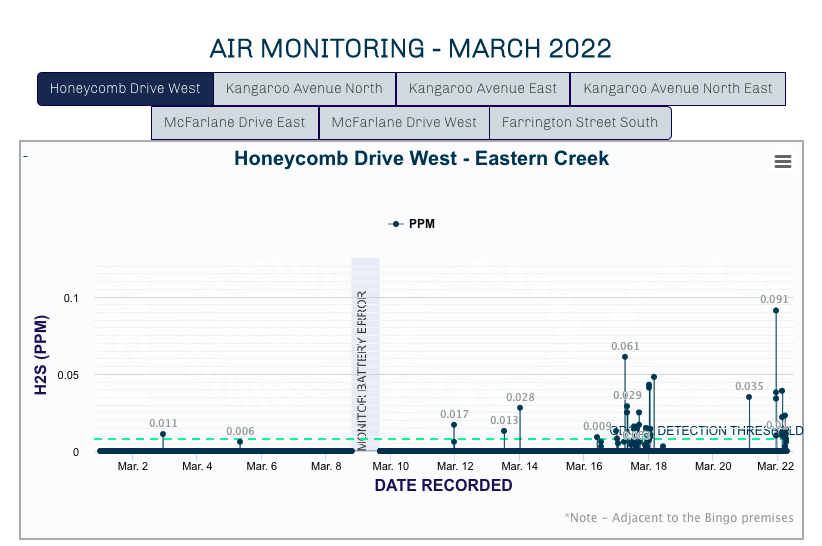The height and width of the screenshot is (546, 822).
Task: Click the Monitor Battery Error band
Action: tap(365, 354)
